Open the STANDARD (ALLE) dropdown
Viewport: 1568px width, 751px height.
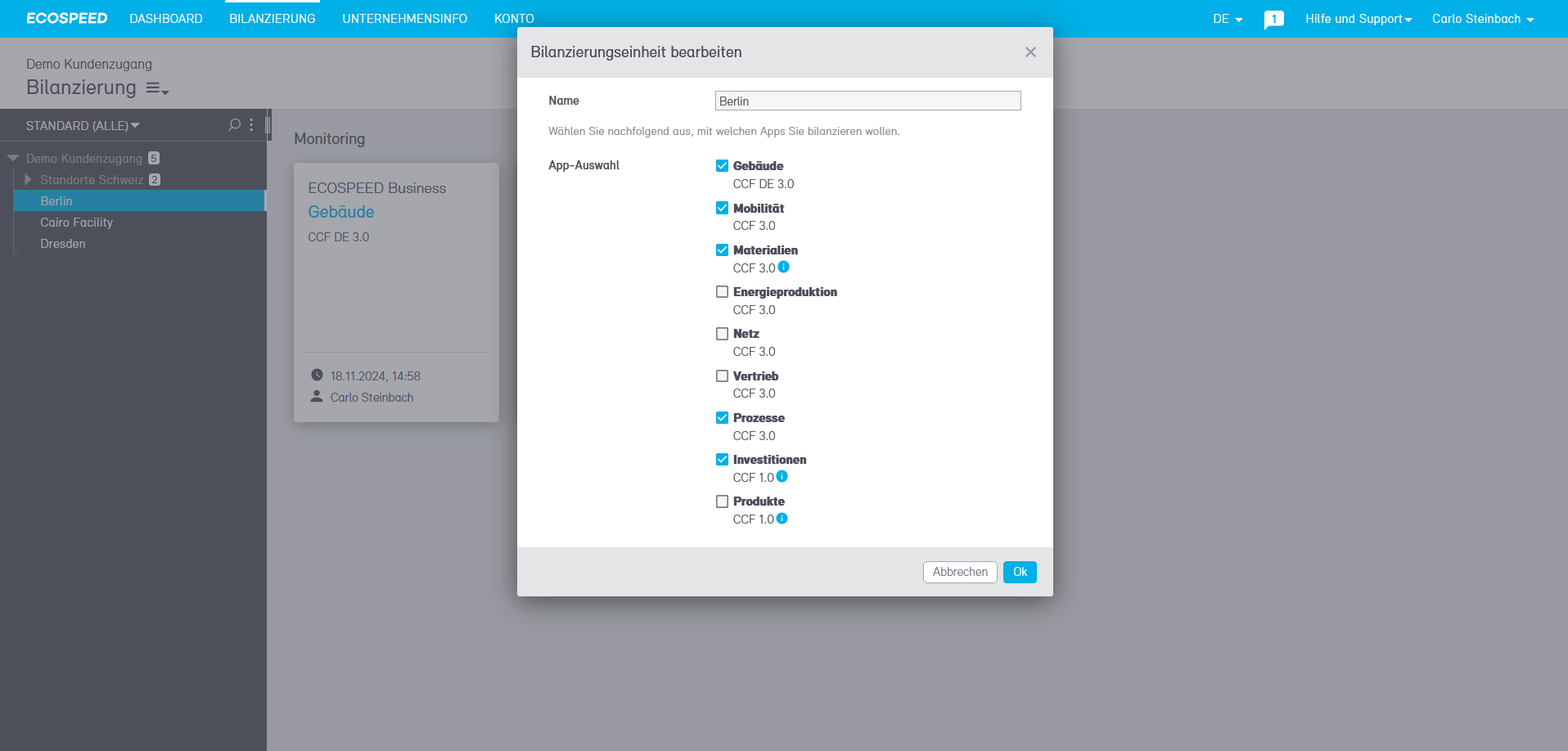[79, 125]
